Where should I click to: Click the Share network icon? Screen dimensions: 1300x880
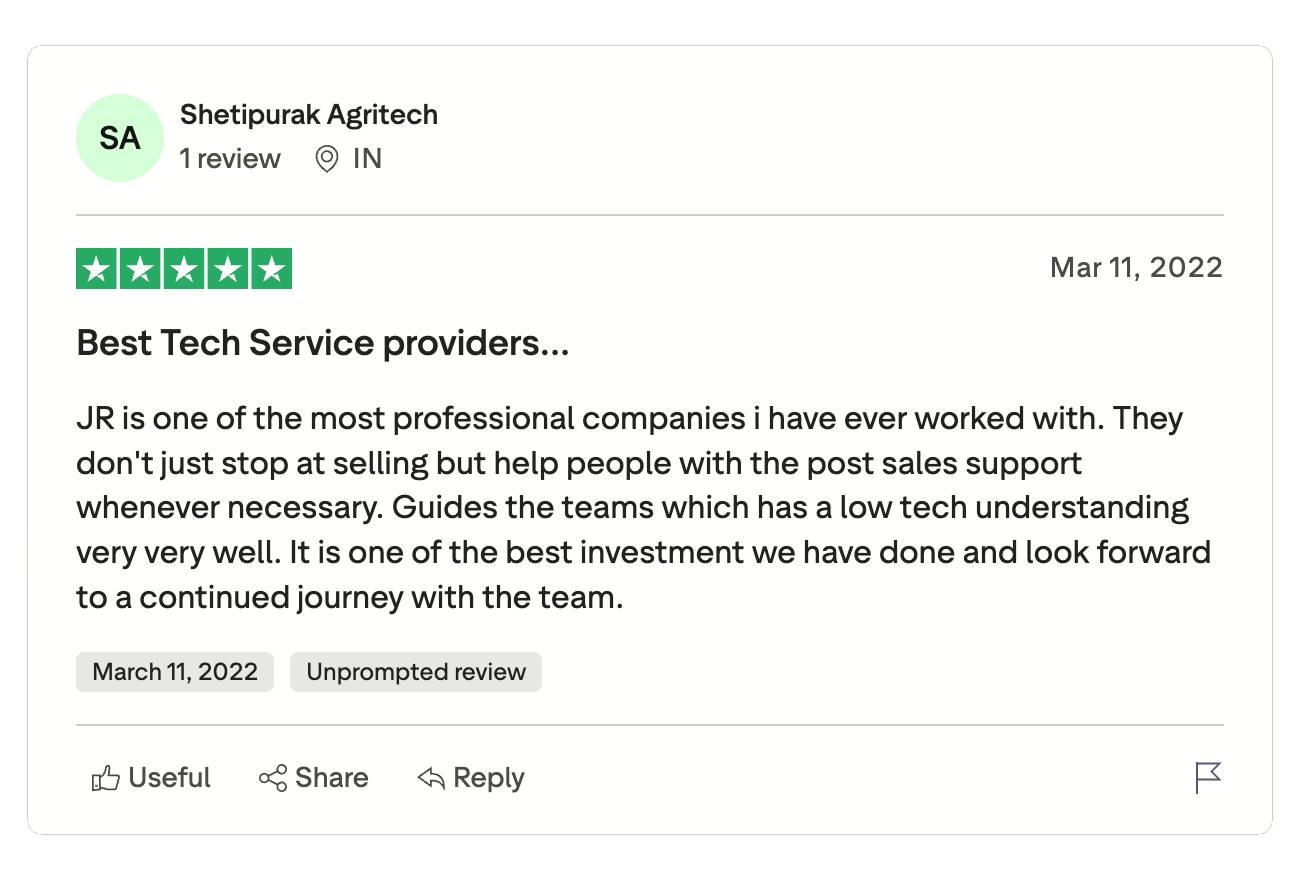click(x=272, y=778)
